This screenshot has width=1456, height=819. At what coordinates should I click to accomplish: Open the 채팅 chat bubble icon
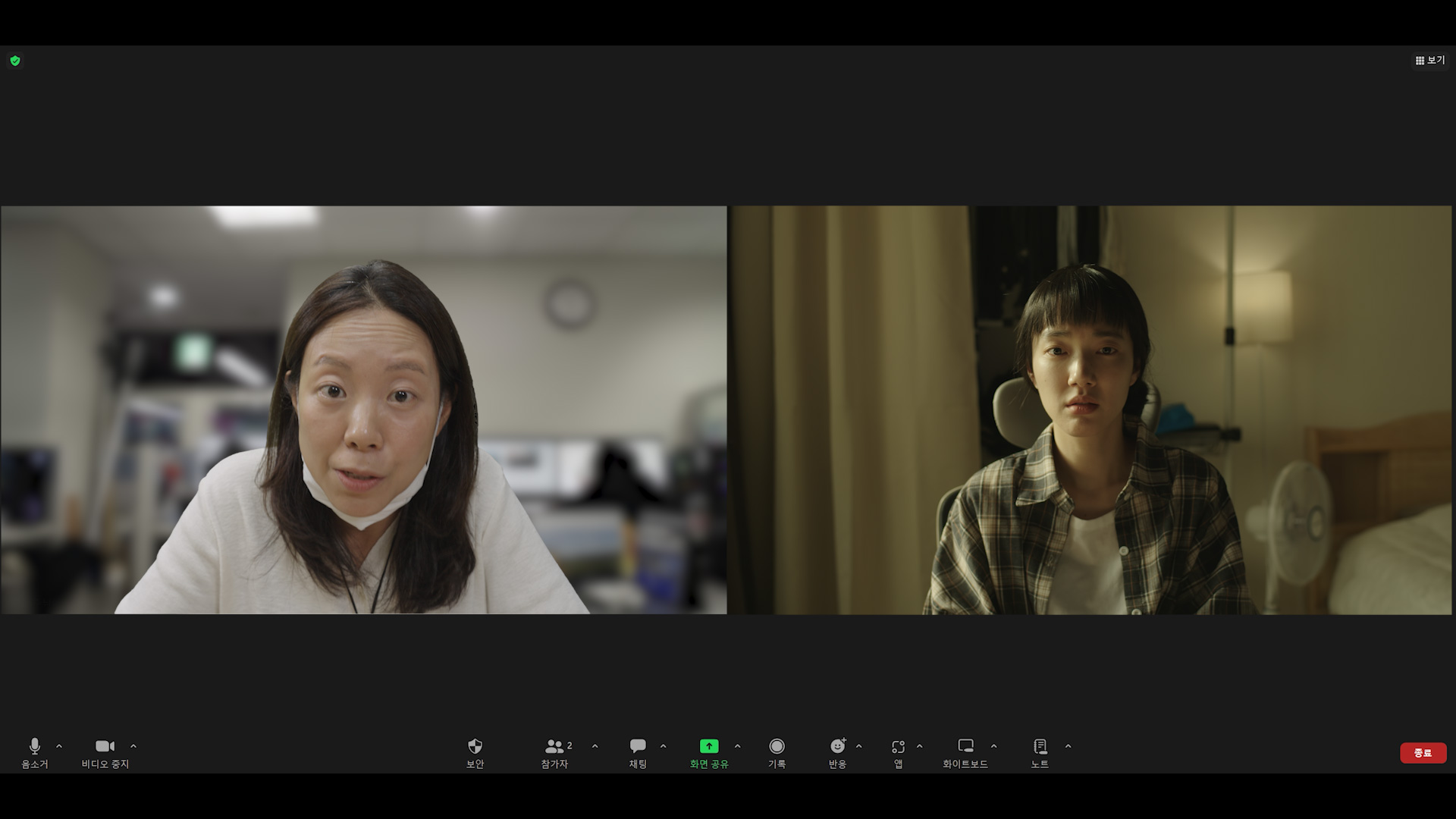tap(638, 747)
